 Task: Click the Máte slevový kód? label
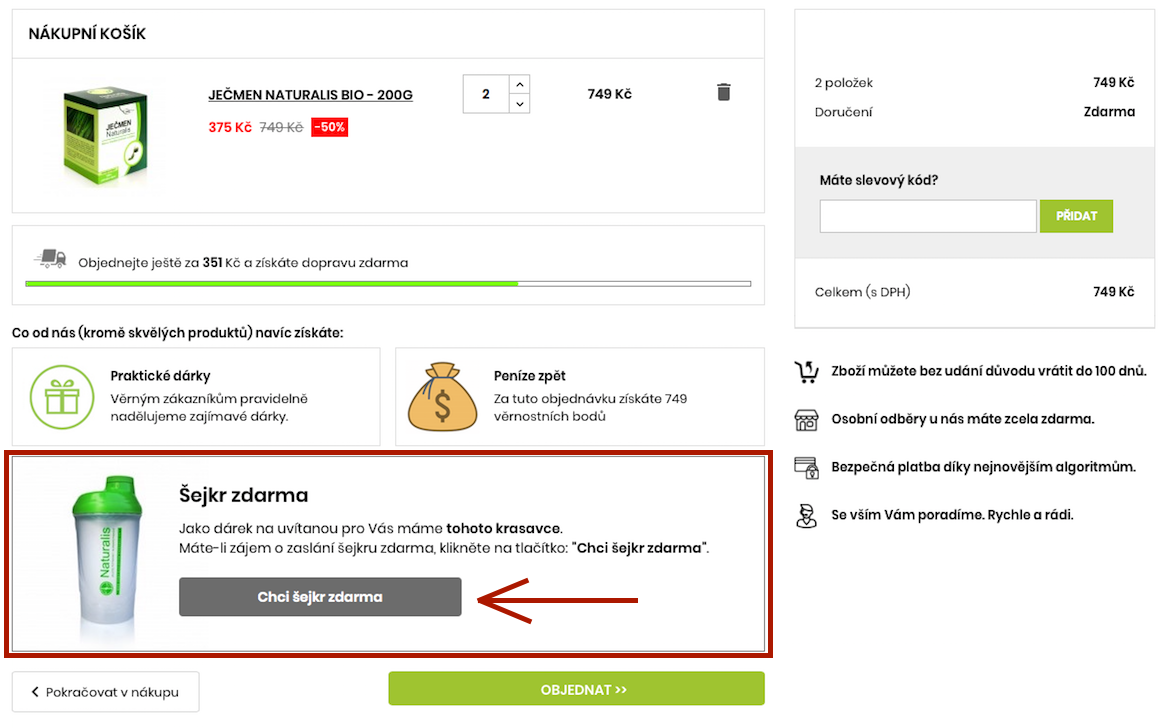point(879,180)
